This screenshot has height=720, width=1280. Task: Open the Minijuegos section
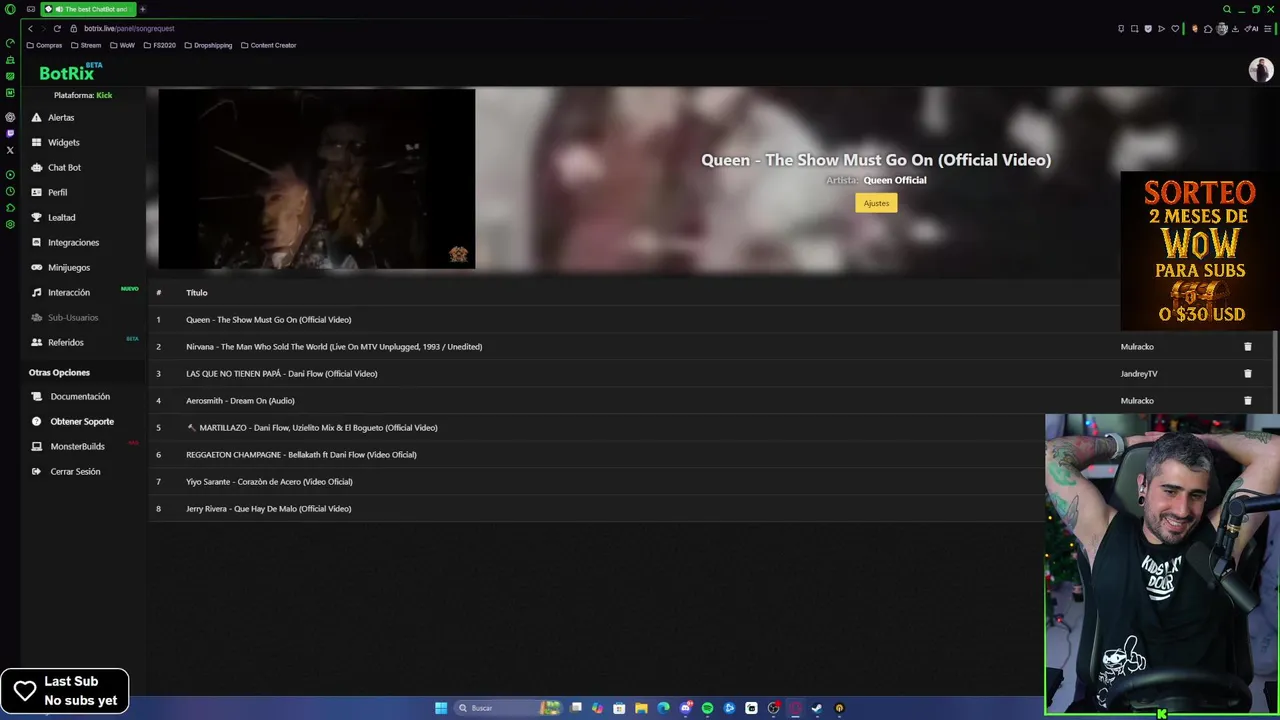click(68, 267)
